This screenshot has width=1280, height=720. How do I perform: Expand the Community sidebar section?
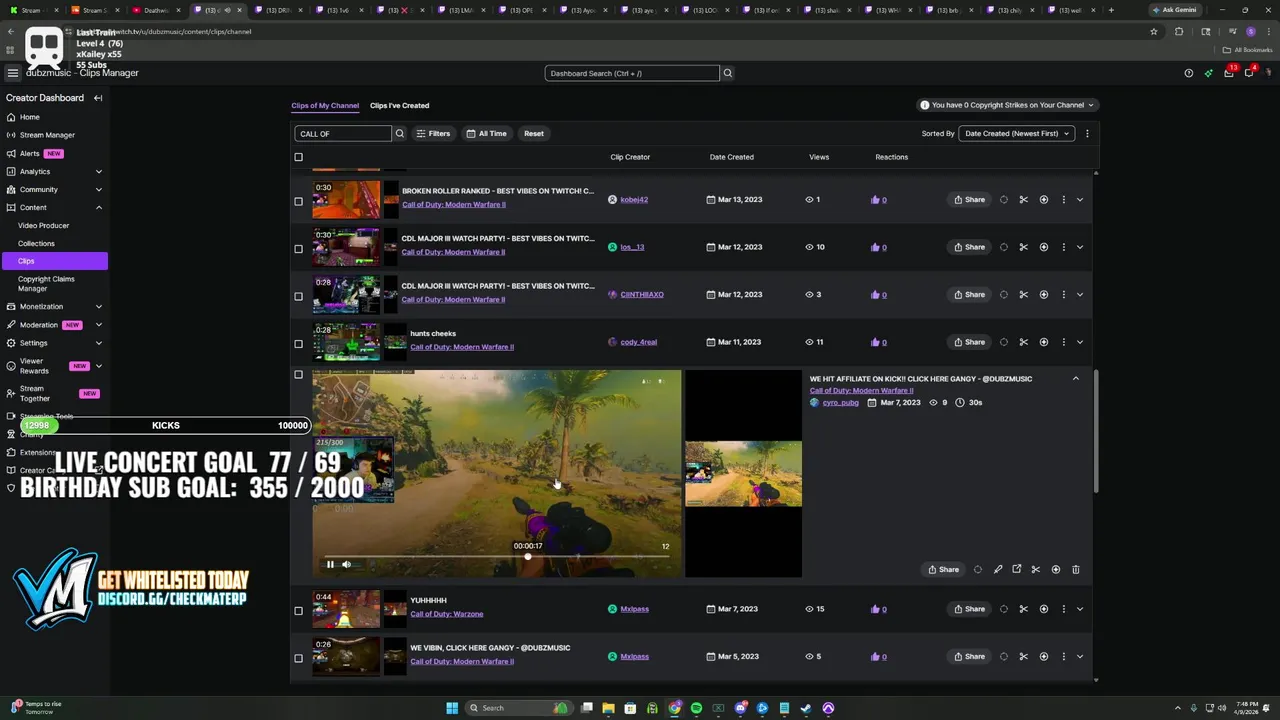(x=99, y=189)
